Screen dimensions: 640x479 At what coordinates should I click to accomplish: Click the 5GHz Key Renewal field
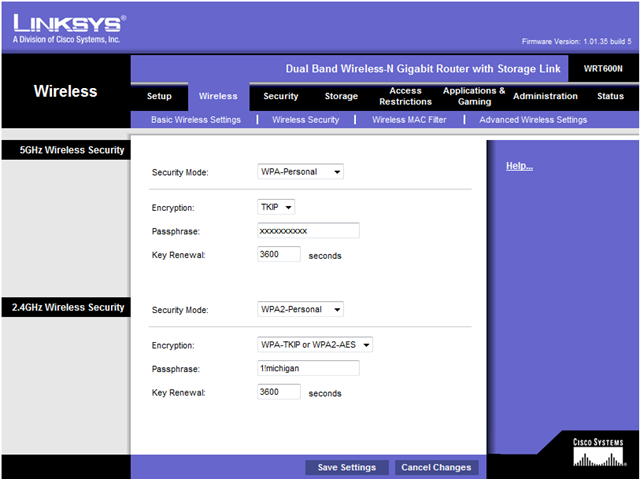(279, 254)
